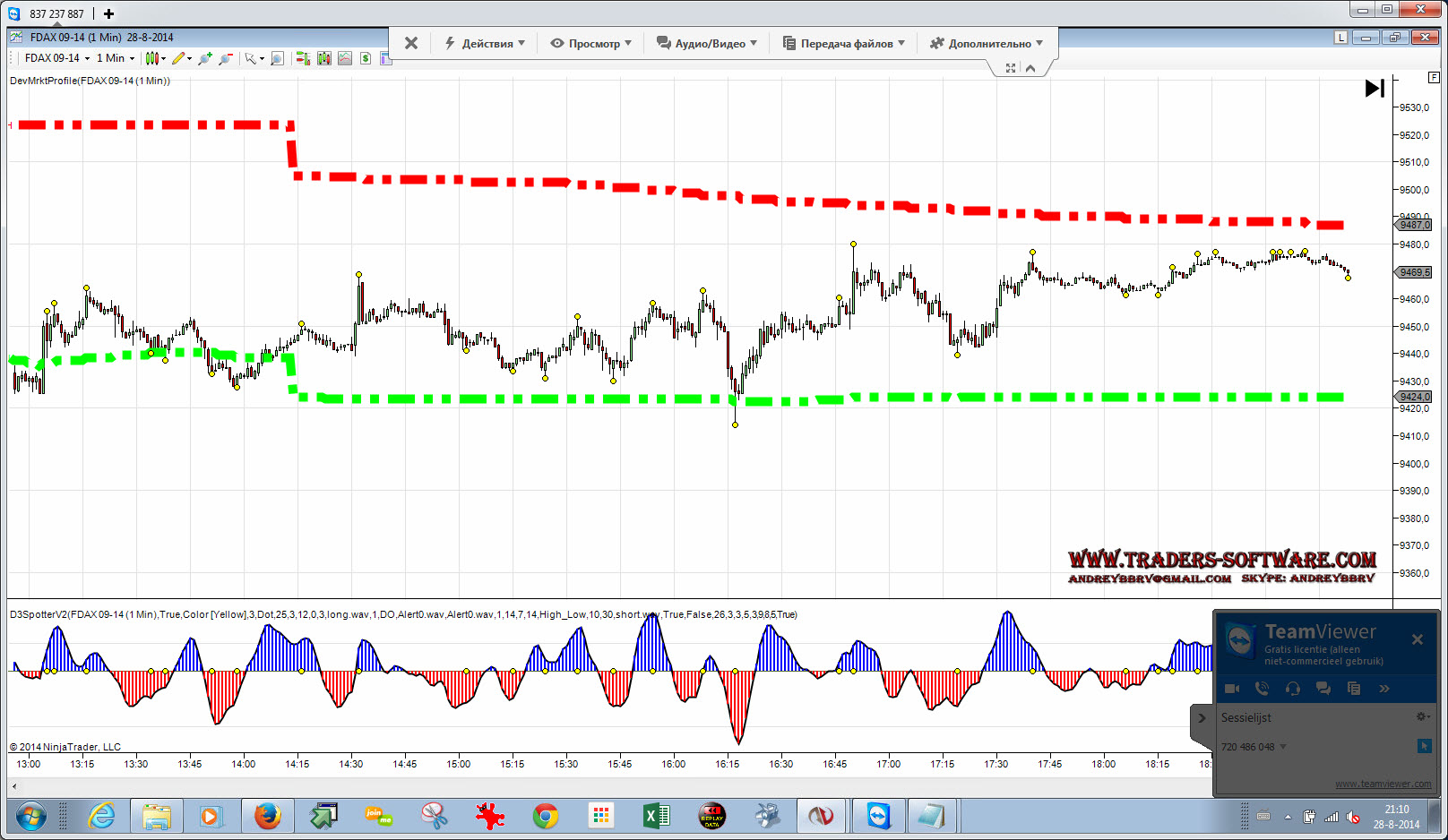1448x840 pixels.
Task: Toggle fullscreen in the TeamViewer toolbar
Action: click(x=1011, y=68)
